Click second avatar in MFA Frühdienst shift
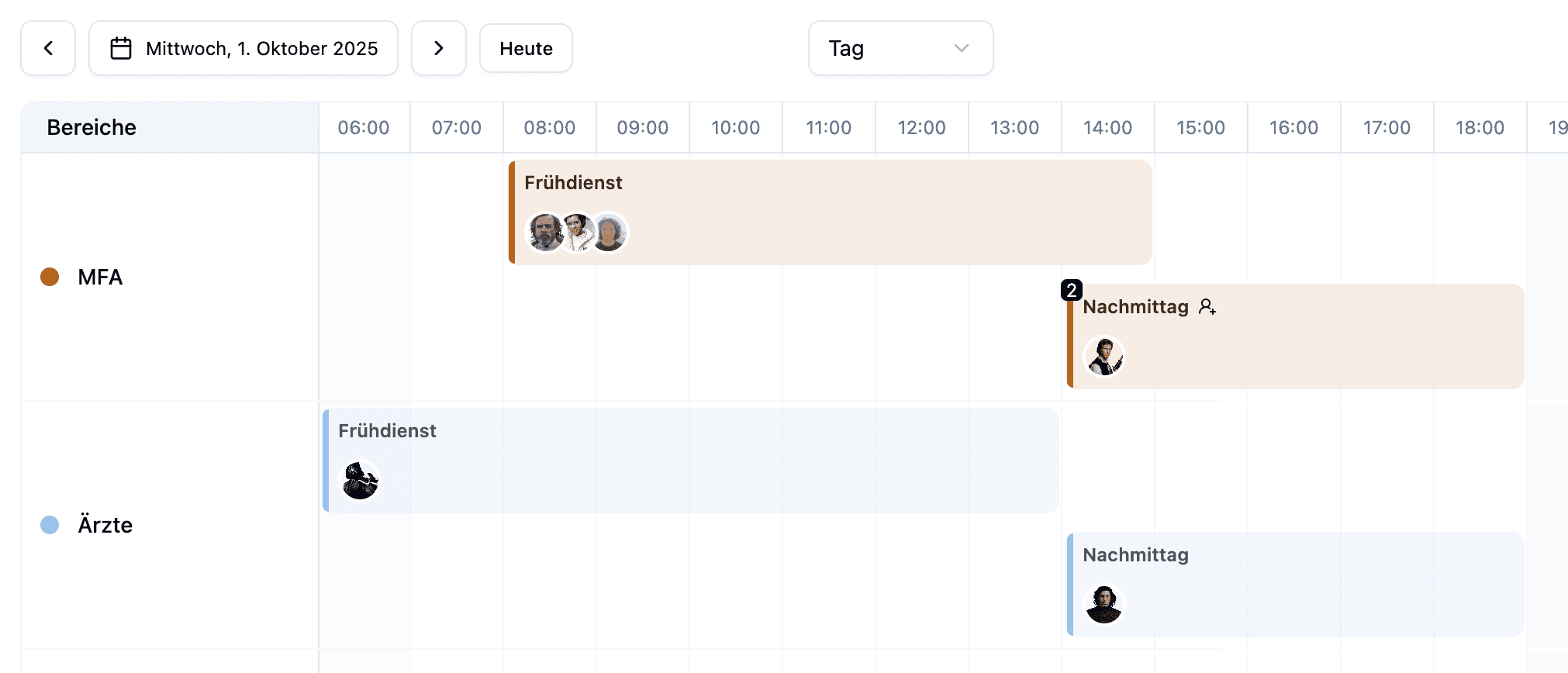This screenshot has height=673, width=1568. tap(578, 233)
